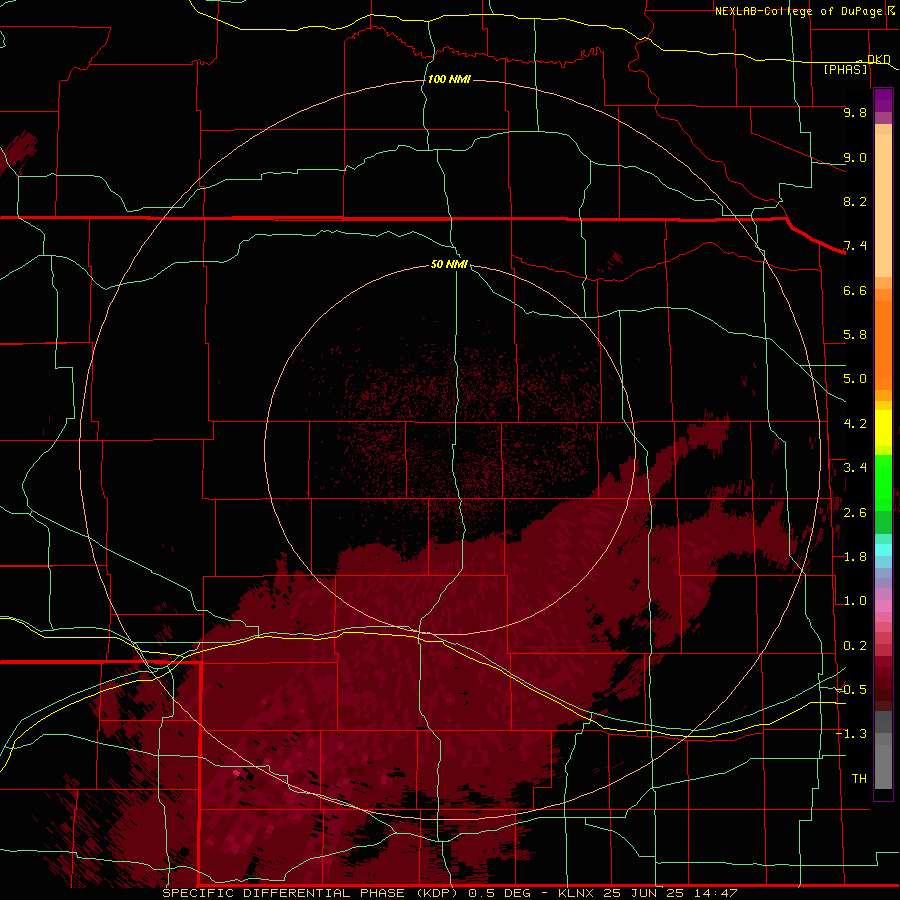Click the 8.2 value on color scale
This screenshot has height=900, width=900.
pos(855,201)
